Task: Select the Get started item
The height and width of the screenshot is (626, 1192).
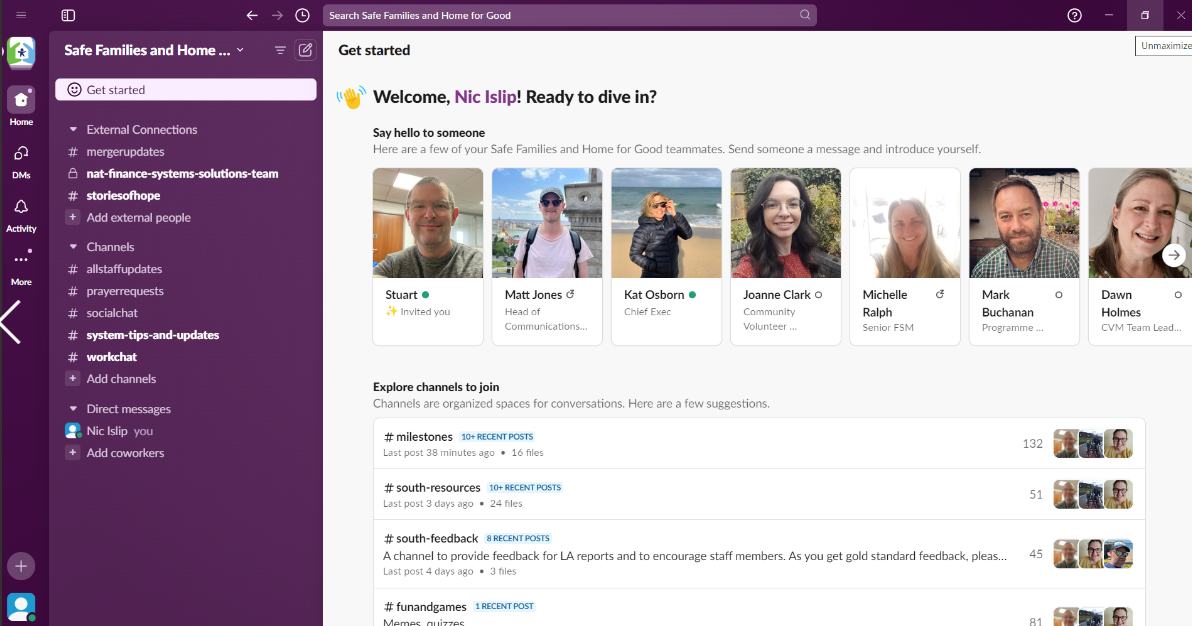Action: tap(186, 90)
